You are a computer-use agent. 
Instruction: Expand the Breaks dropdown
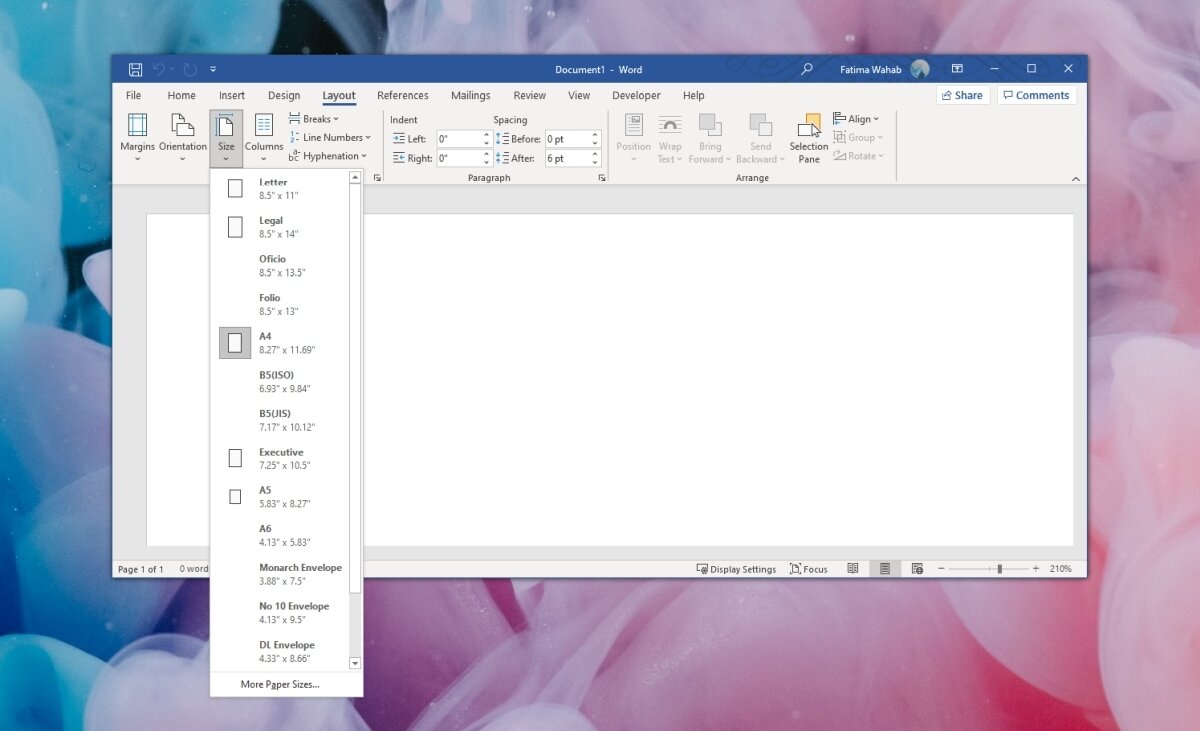[x=314, y=118]
